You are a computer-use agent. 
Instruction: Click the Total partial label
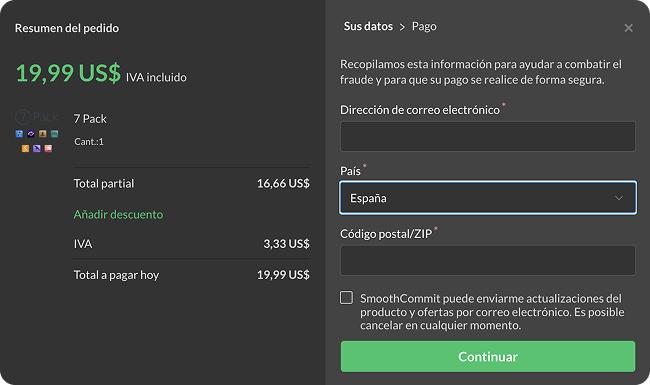(104, 184)
